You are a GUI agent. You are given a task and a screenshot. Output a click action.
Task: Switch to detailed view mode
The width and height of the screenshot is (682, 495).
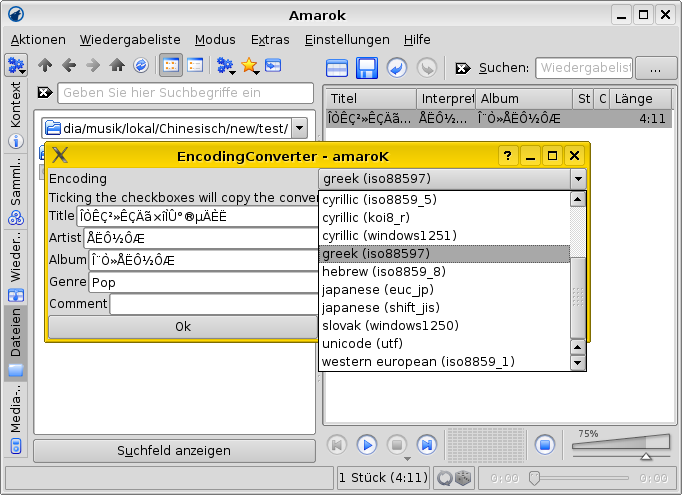(x=195, y=66)
